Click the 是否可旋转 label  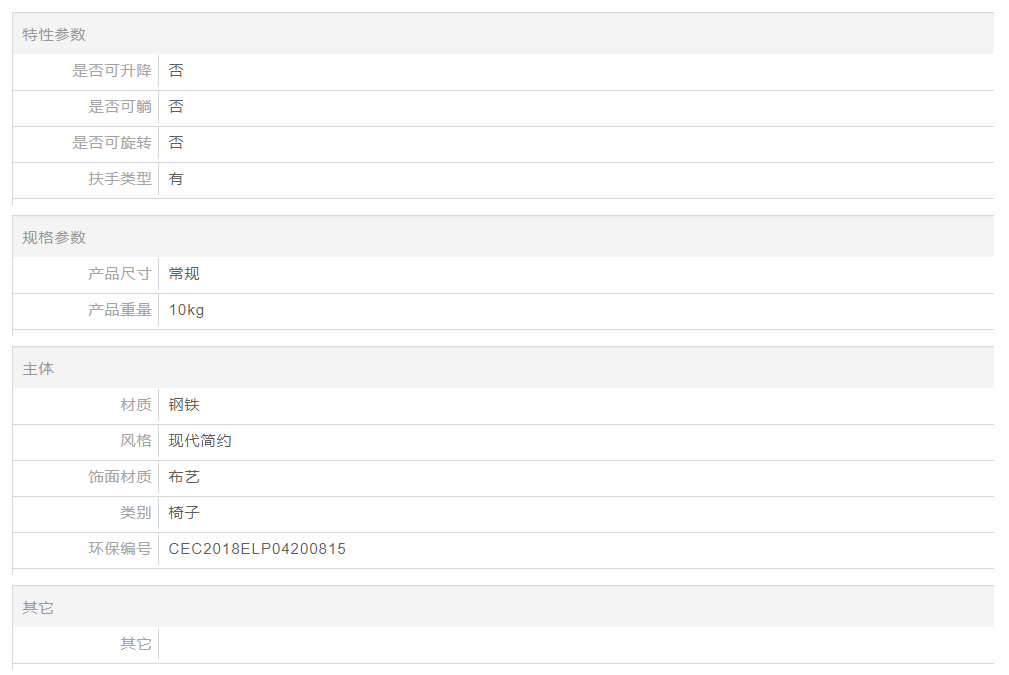[112, 143]
